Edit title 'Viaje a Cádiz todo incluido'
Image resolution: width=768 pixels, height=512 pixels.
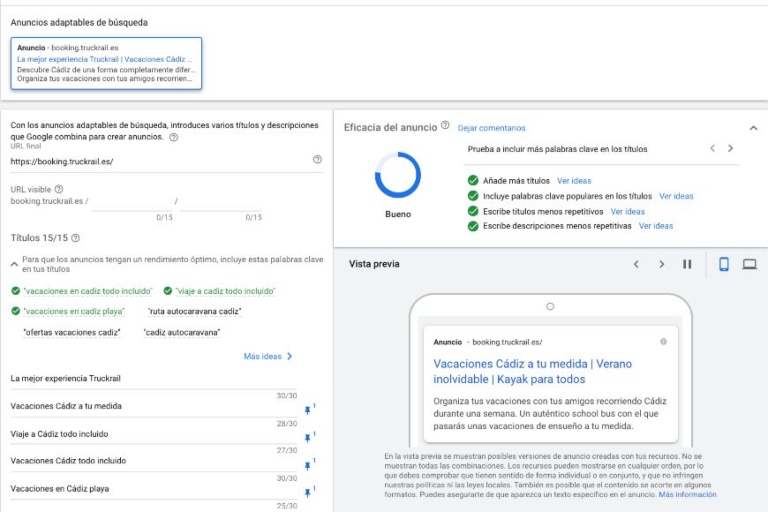tap(153, 434)
